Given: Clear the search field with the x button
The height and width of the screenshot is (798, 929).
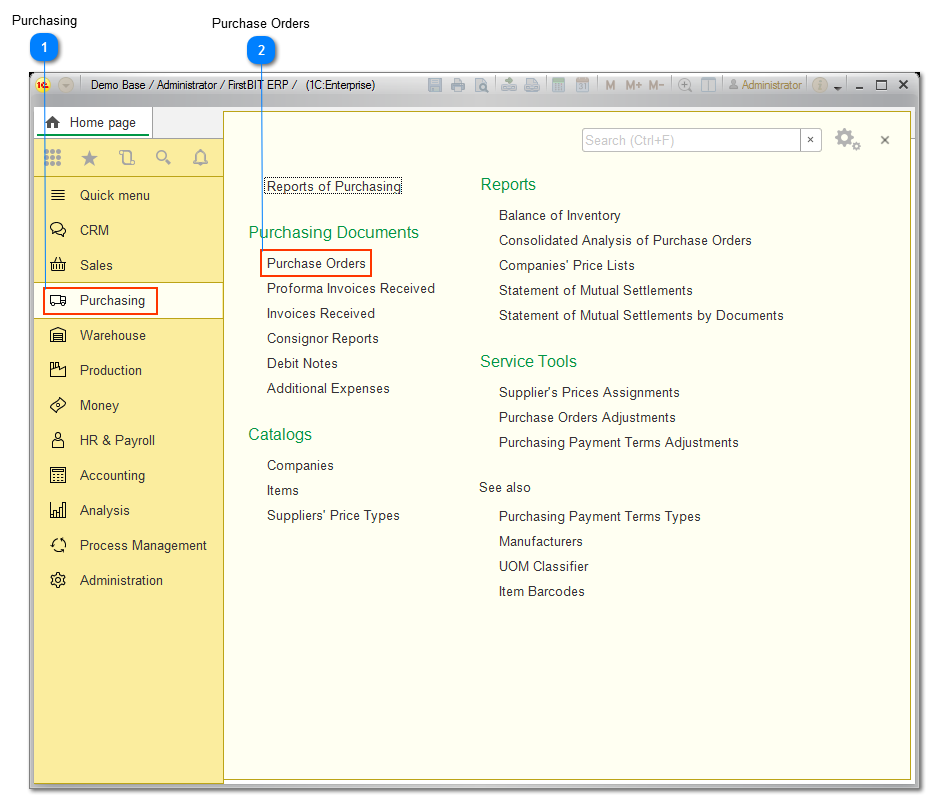Looking at the screenshot, I should (x=810, y=140).
